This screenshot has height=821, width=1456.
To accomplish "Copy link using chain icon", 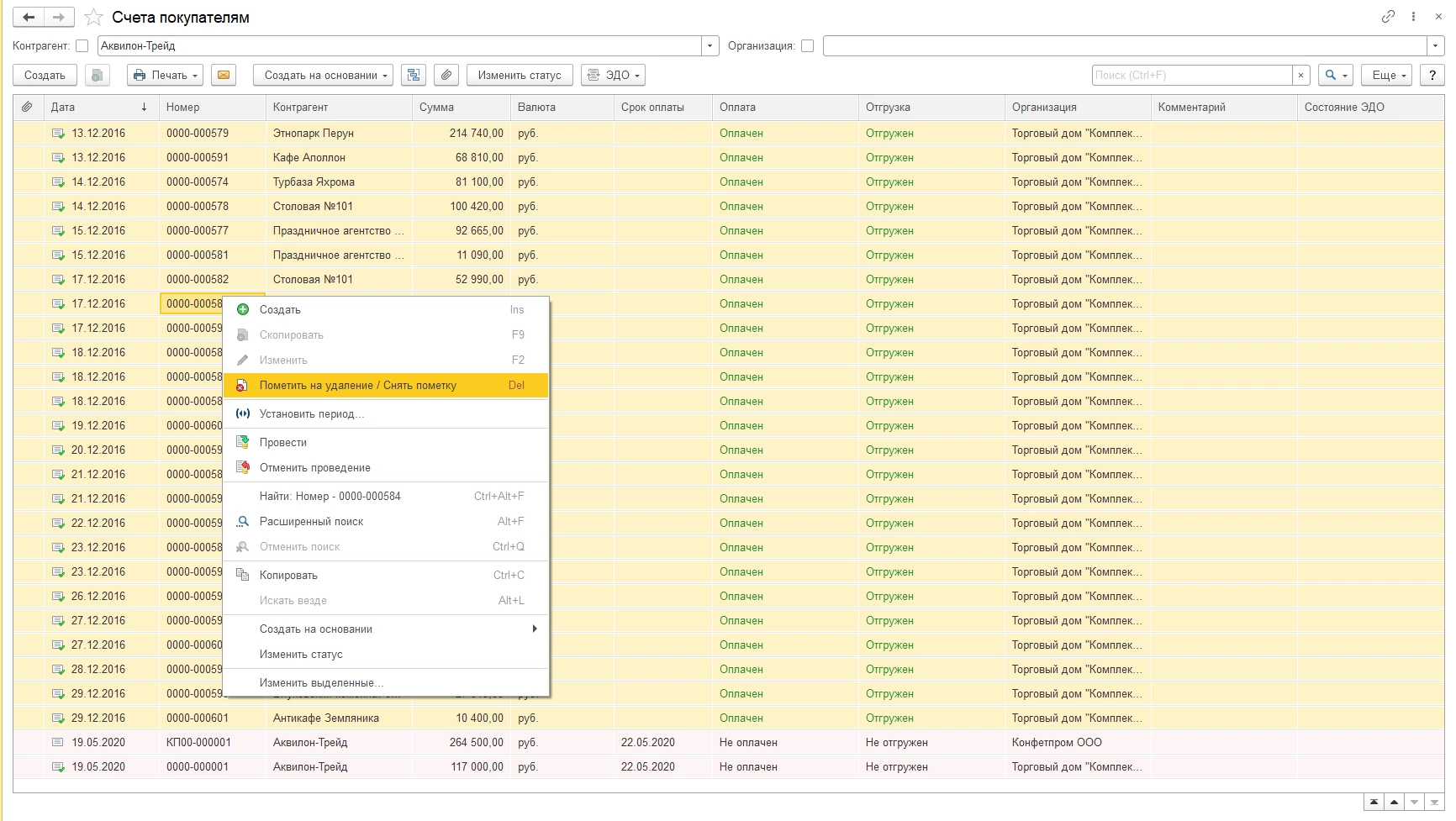I will 1388,17.
